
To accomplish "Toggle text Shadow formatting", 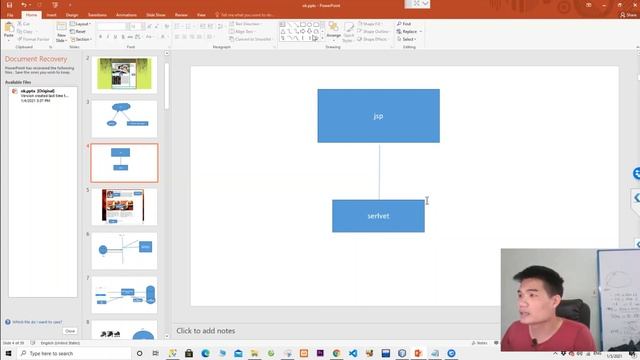I will [123, 37].
